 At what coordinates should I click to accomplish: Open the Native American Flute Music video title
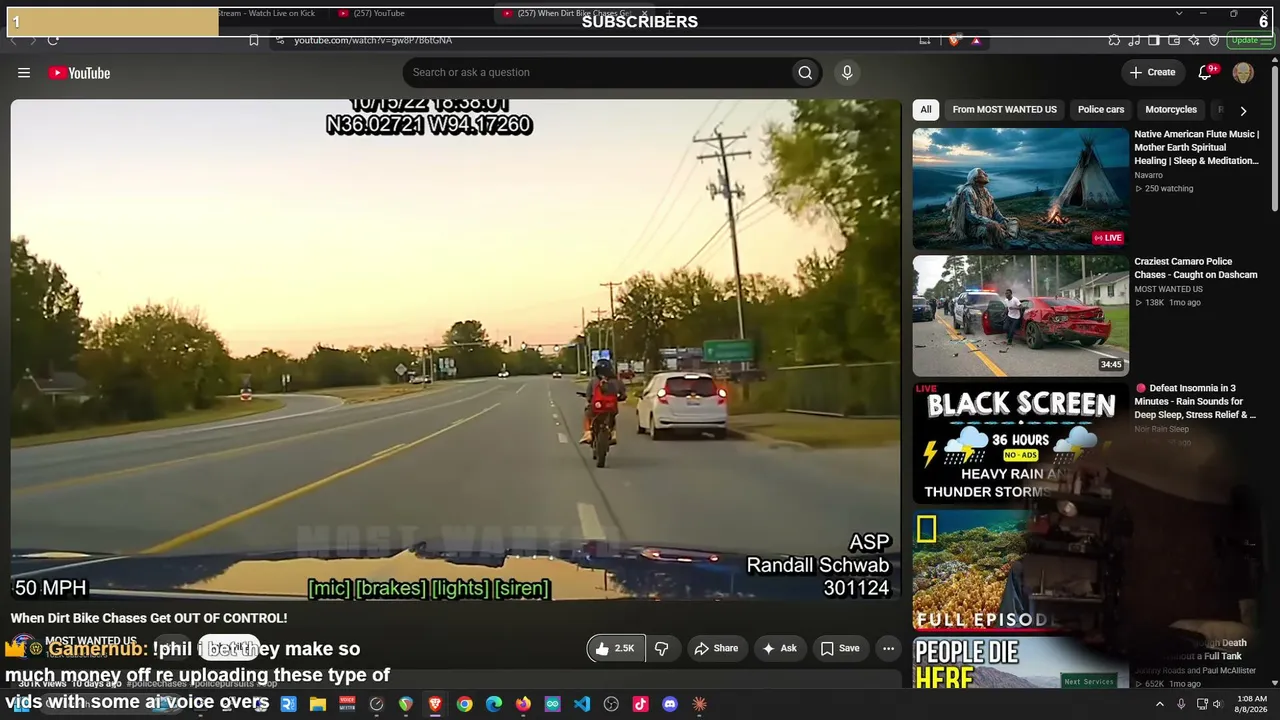1196,147
